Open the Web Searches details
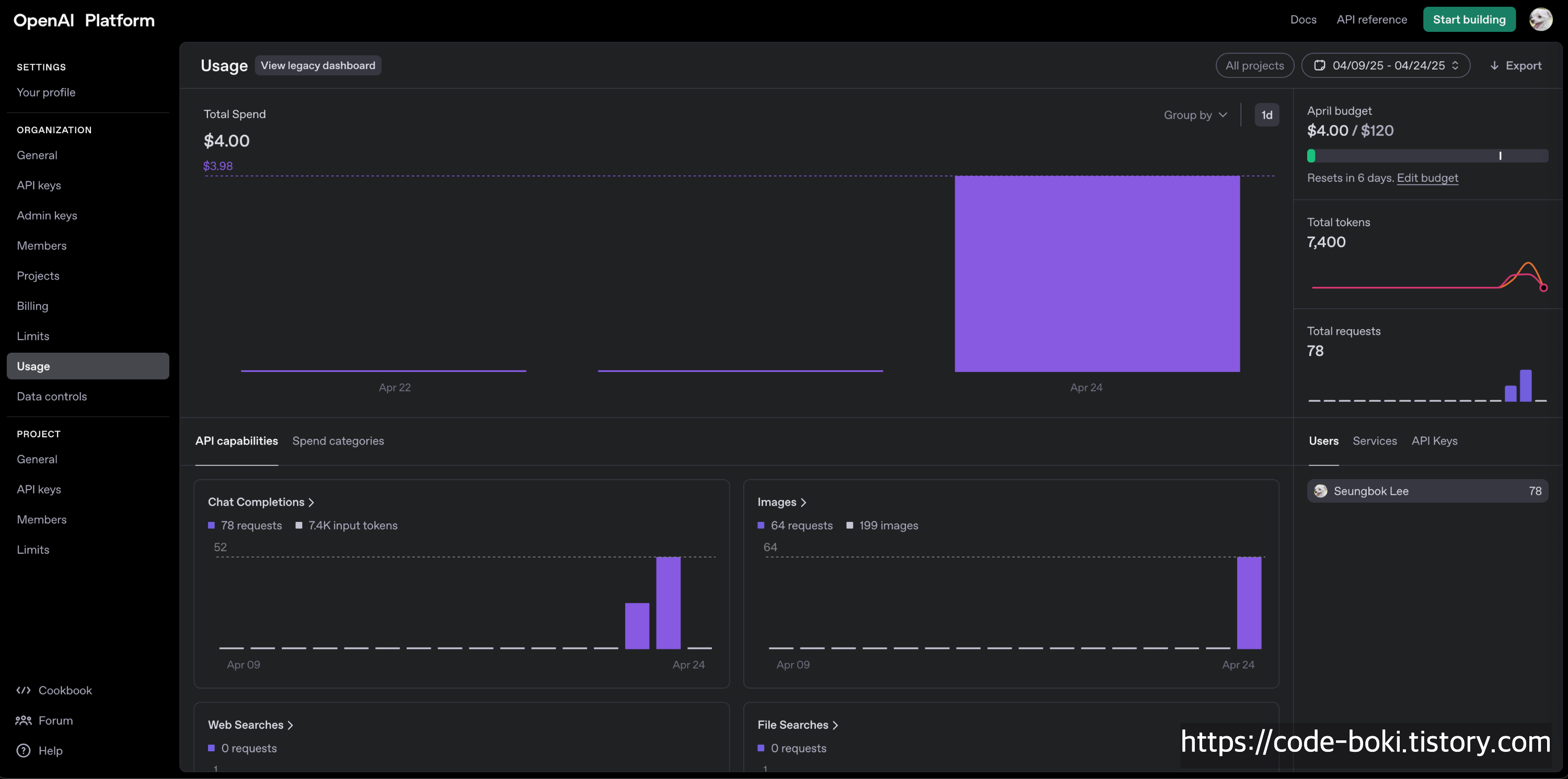Viewport: 1568px width, 779px height. [x=250, y=725]
